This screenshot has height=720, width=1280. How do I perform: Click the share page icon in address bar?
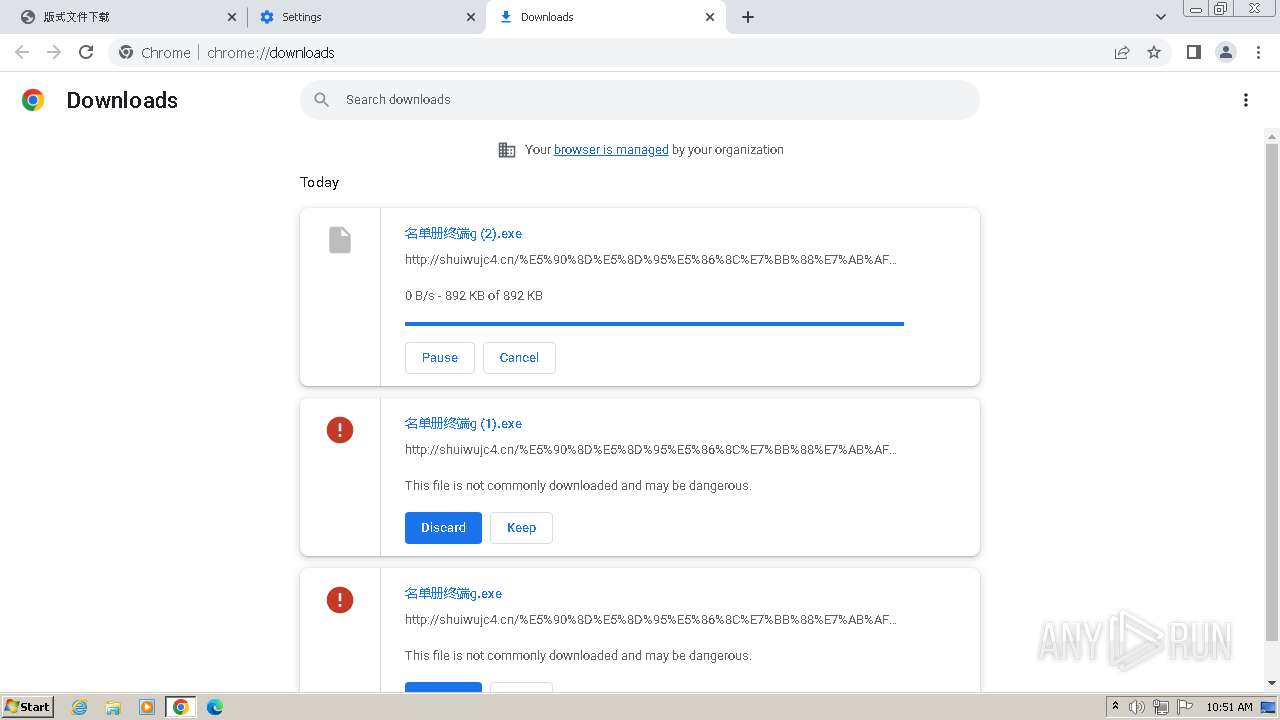point(1122,52)
